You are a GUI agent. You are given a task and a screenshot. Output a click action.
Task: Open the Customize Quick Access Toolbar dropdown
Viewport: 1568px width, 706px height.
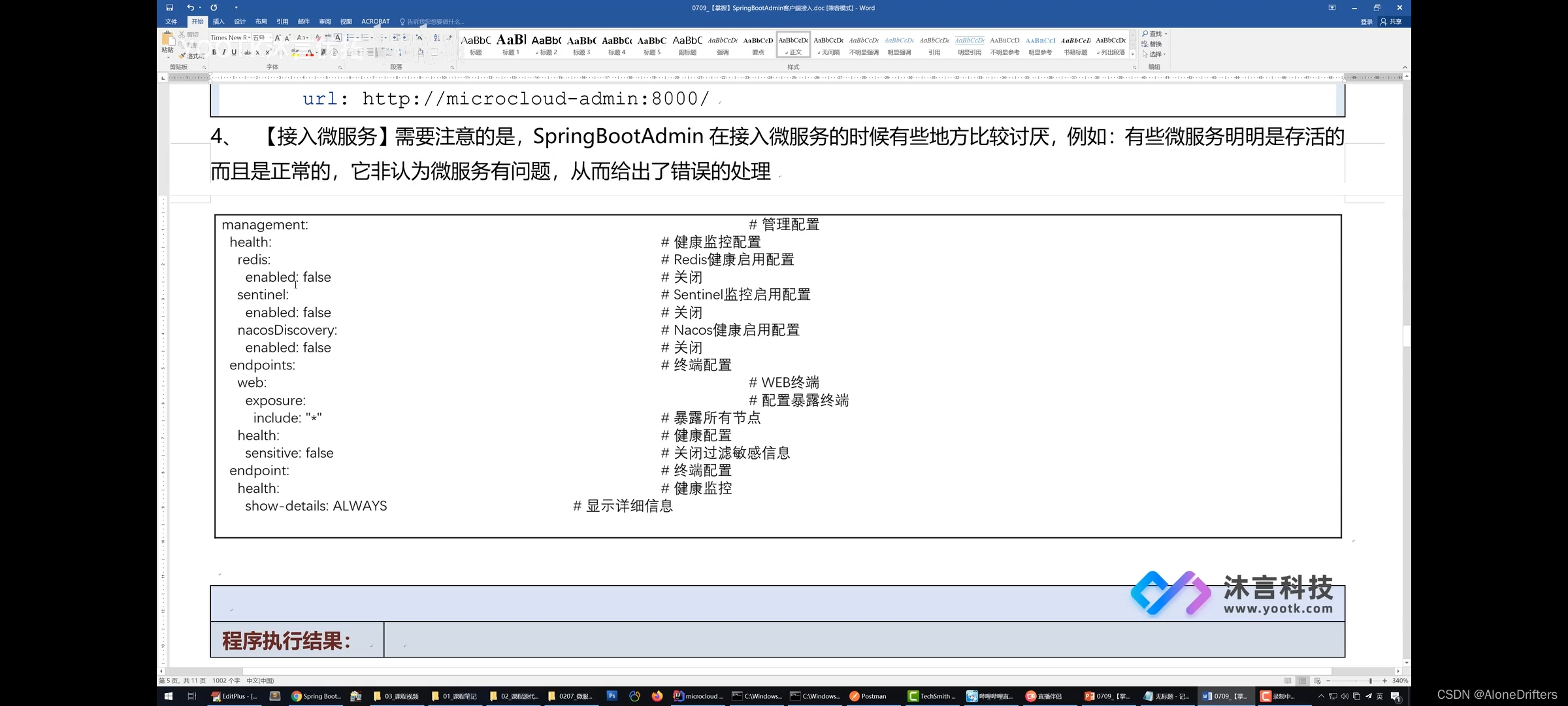(x=237, y=8)
